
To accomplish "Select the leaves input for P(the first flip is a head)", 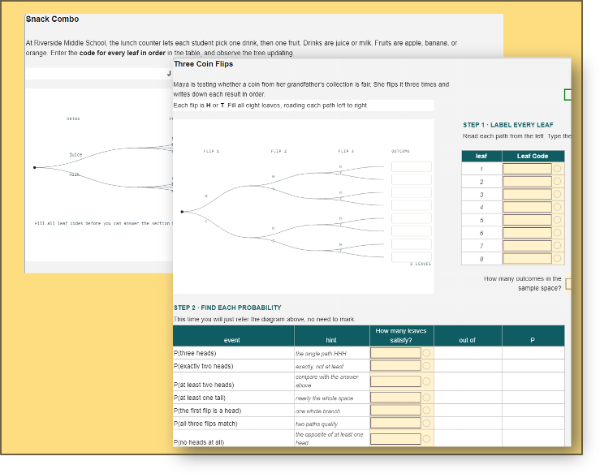I will (x=395, y=411).
